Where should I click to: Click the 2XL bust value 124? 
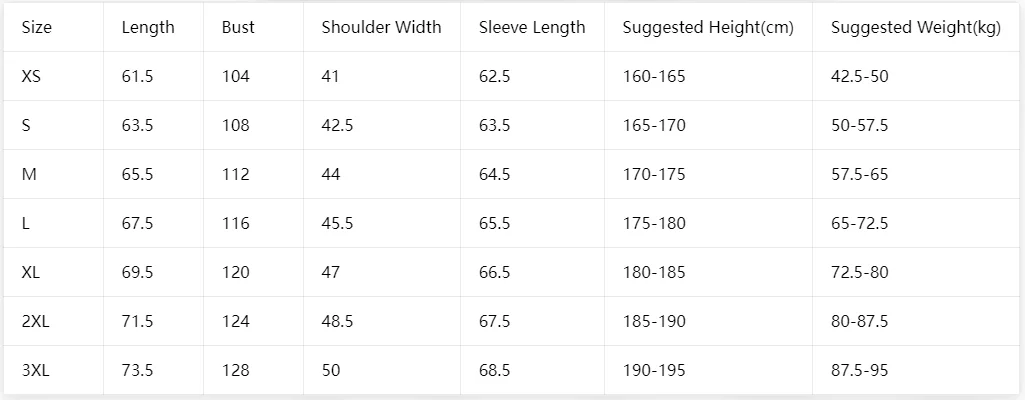pyautogui.click(x=235, y=322)
